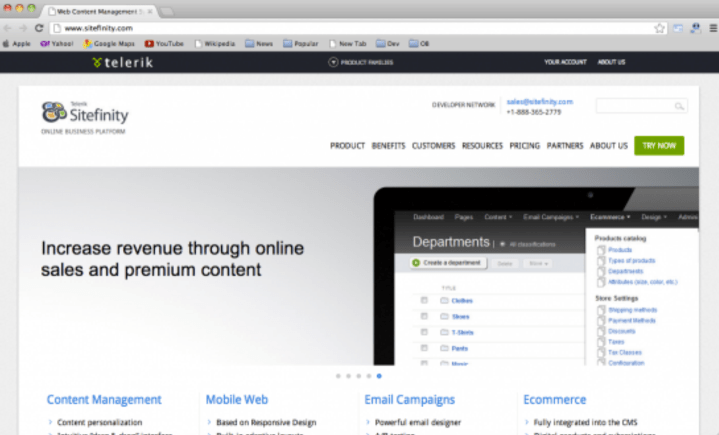
Task: Click the Clothes folder icon
Action: click(444, 301)
